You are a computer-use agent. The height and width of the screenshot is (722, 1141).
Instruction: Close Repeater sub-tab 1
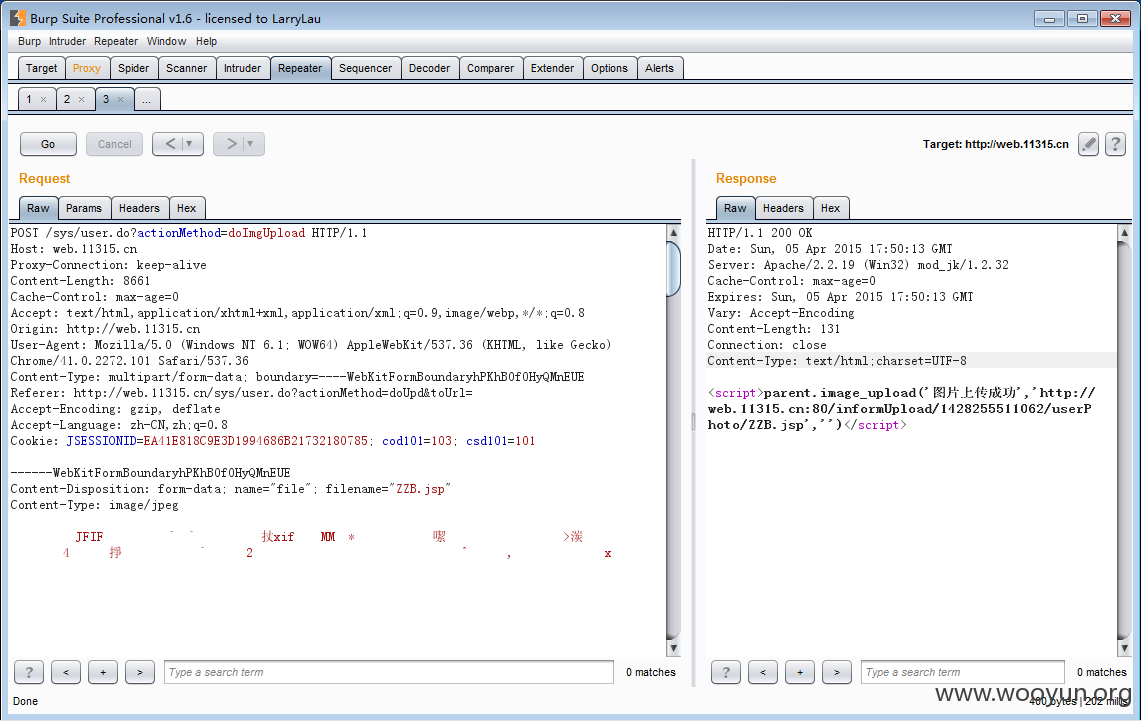(44, 100)
